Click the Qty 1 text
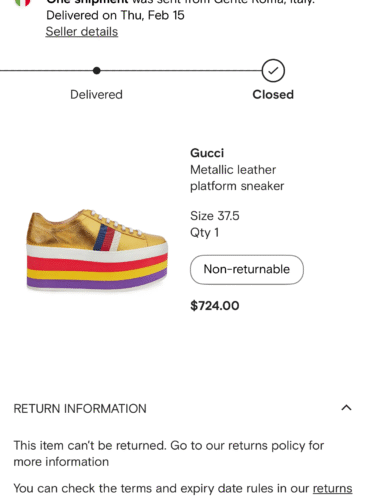 pyautogui.click(x=204, y=232)
